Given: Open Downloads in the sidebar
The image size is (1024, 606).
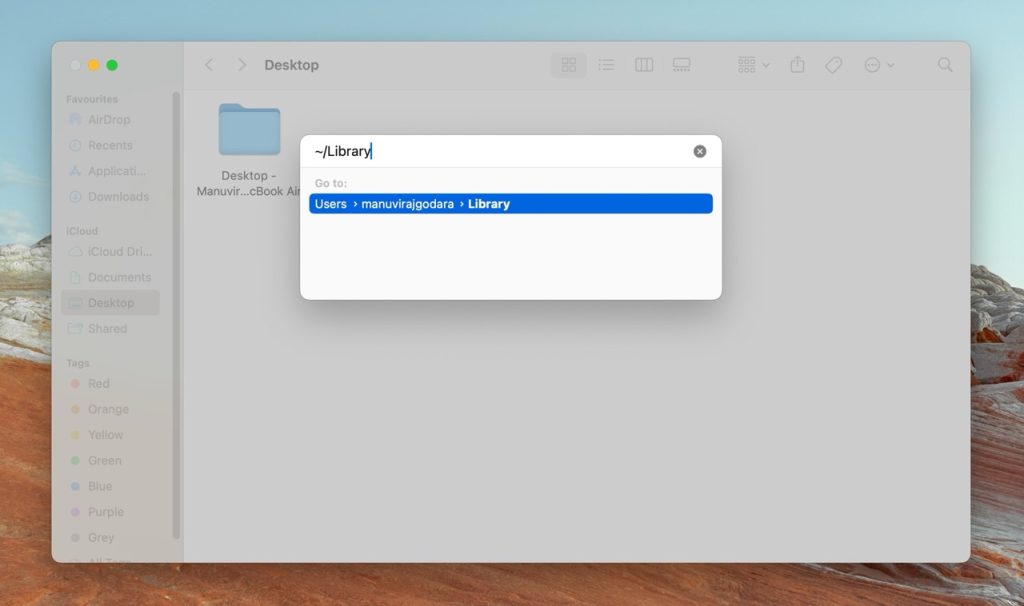Looking at the screenshot, I should coord(108,196).
